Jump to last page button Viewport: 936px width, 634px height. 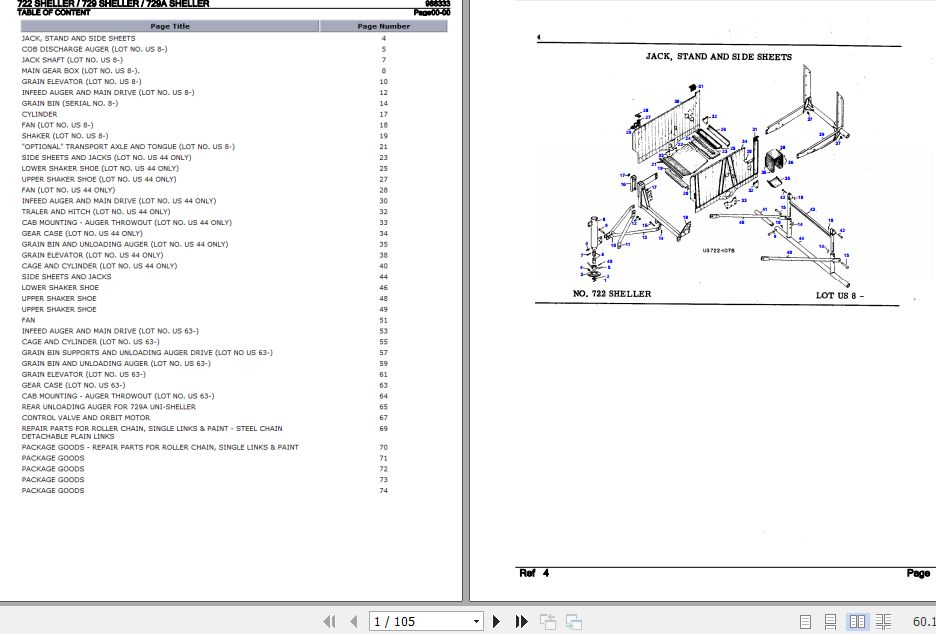pos(522,621)
